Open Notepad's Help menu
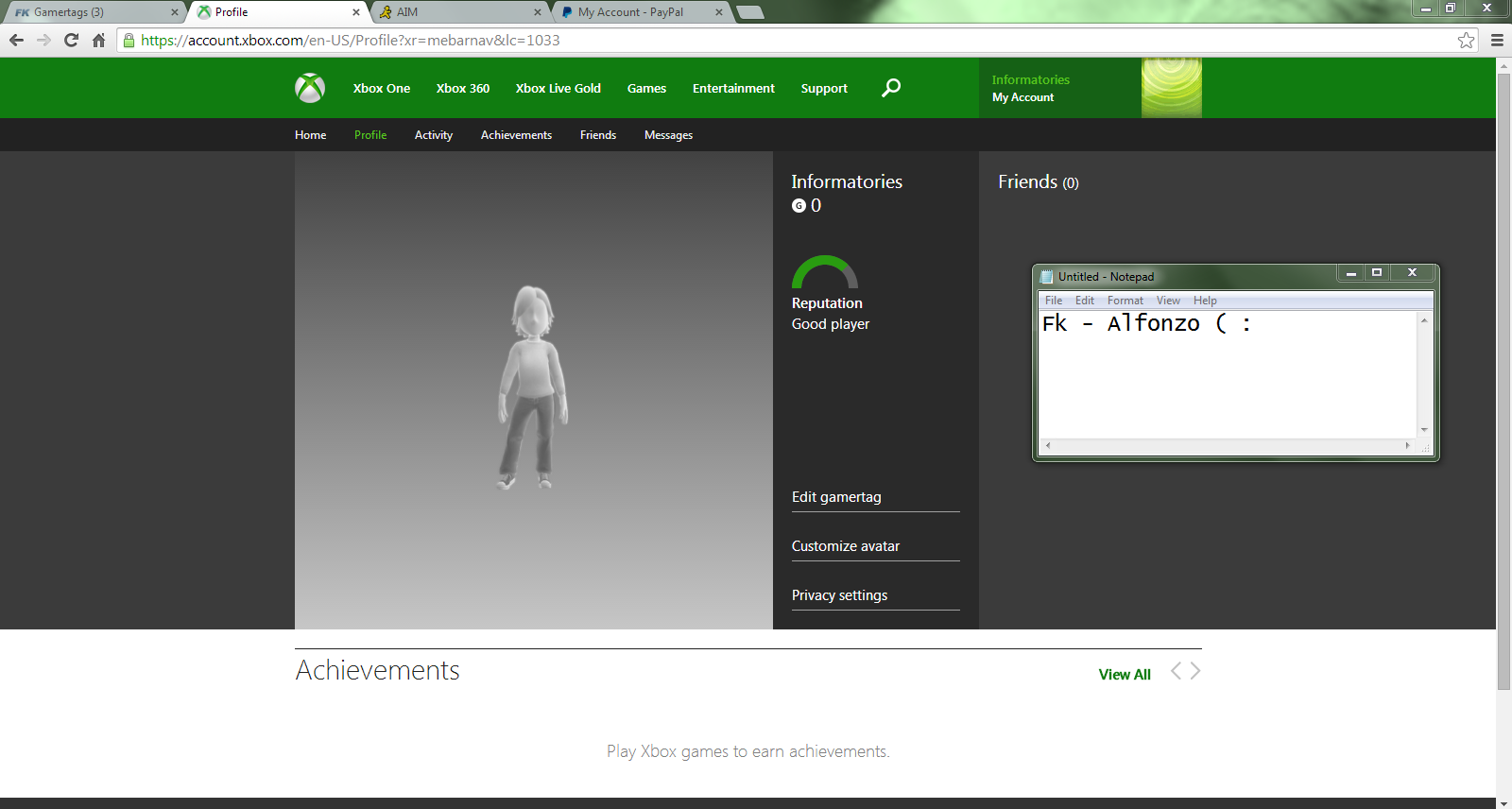This screenshot has width=1512, height=809. pyautogui.click(x=1205, y=301)
